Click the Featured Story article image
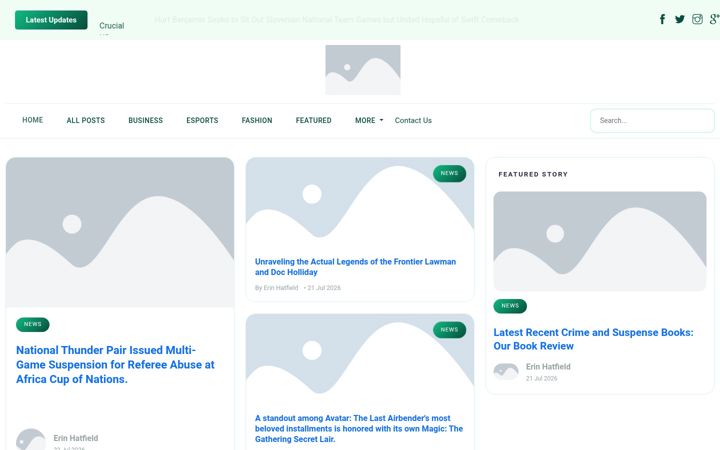 pos(600,241)
